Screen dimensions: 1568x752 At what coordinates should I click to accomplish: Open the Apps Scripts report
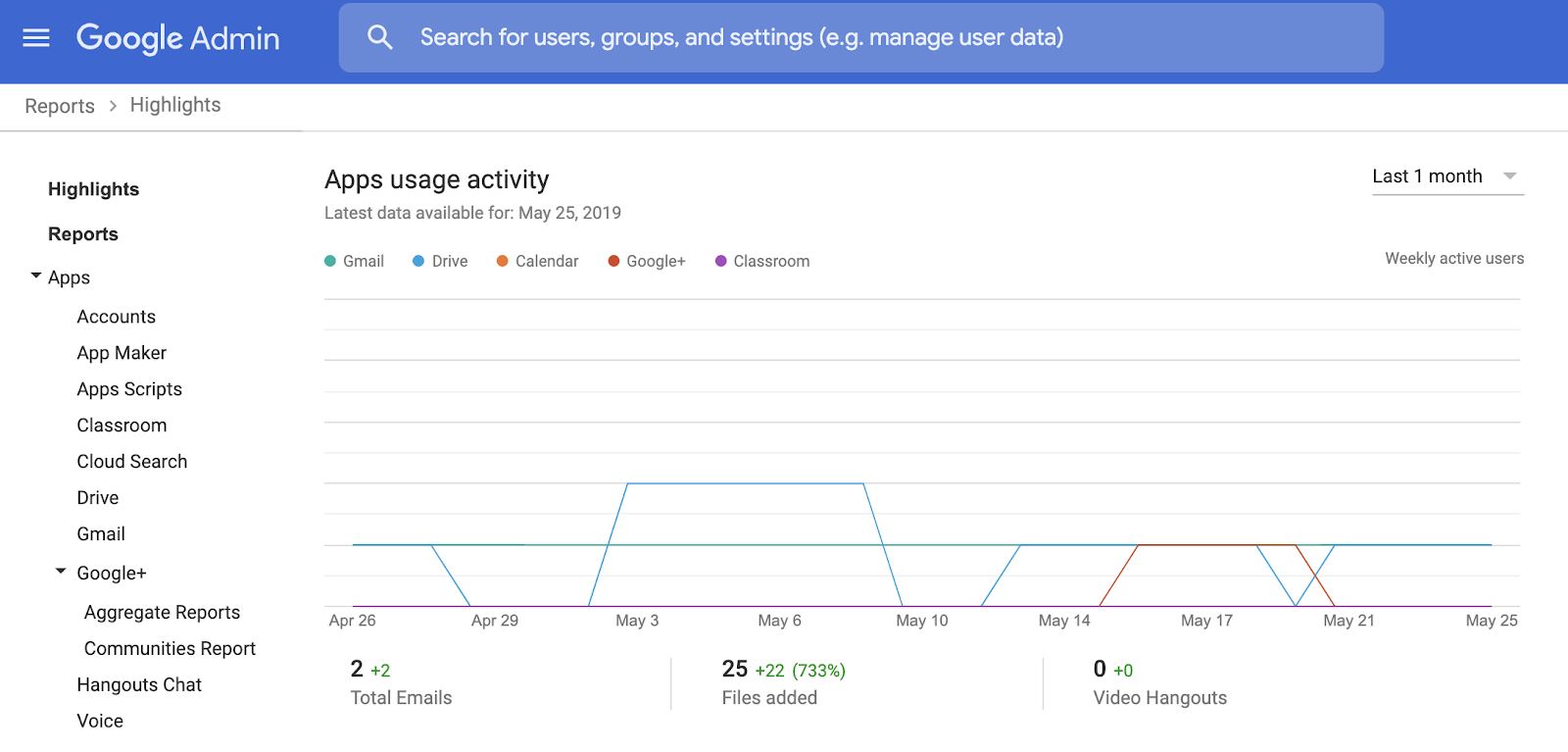[129, 389]
